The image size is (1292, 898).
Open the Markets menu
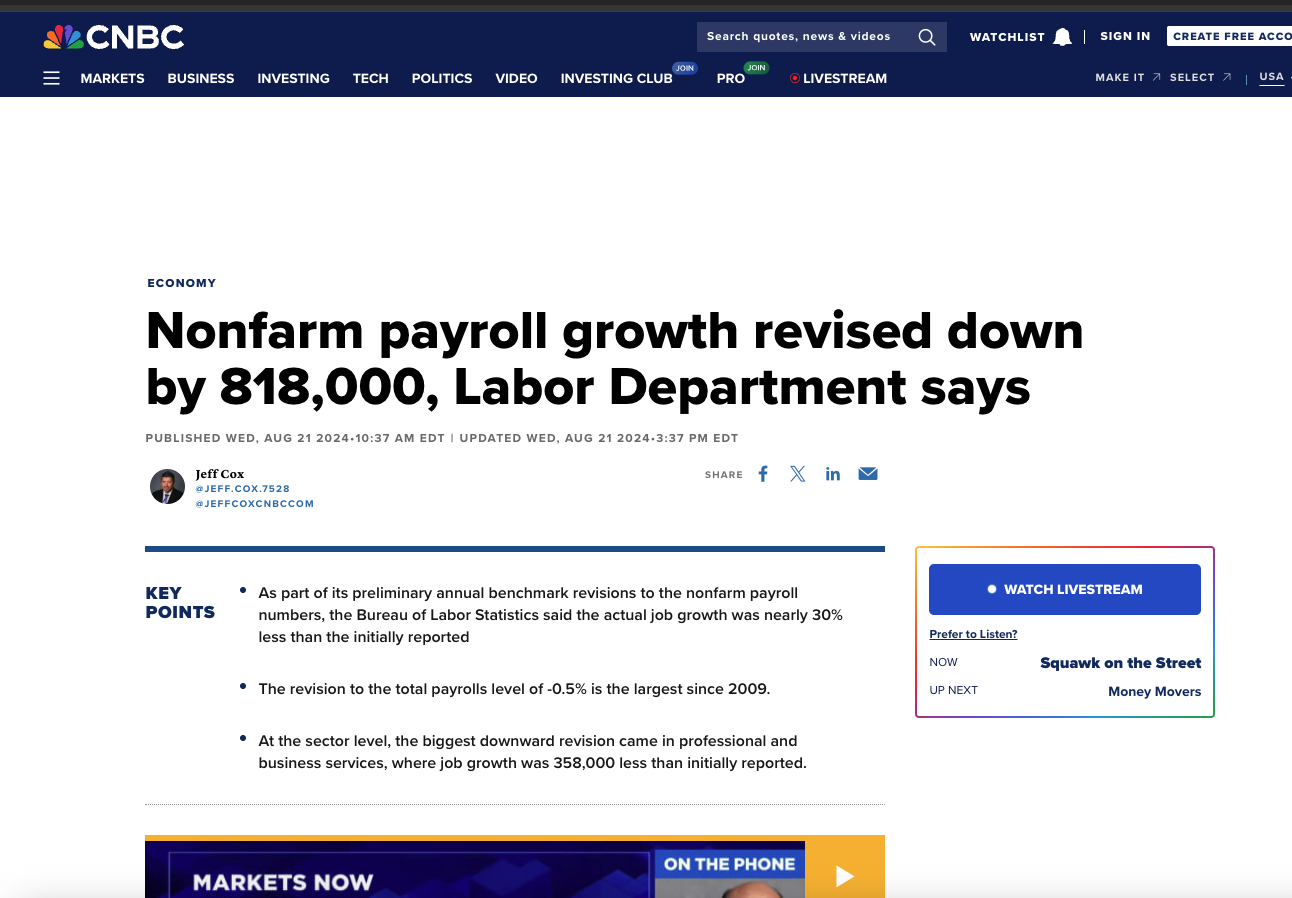112,78
